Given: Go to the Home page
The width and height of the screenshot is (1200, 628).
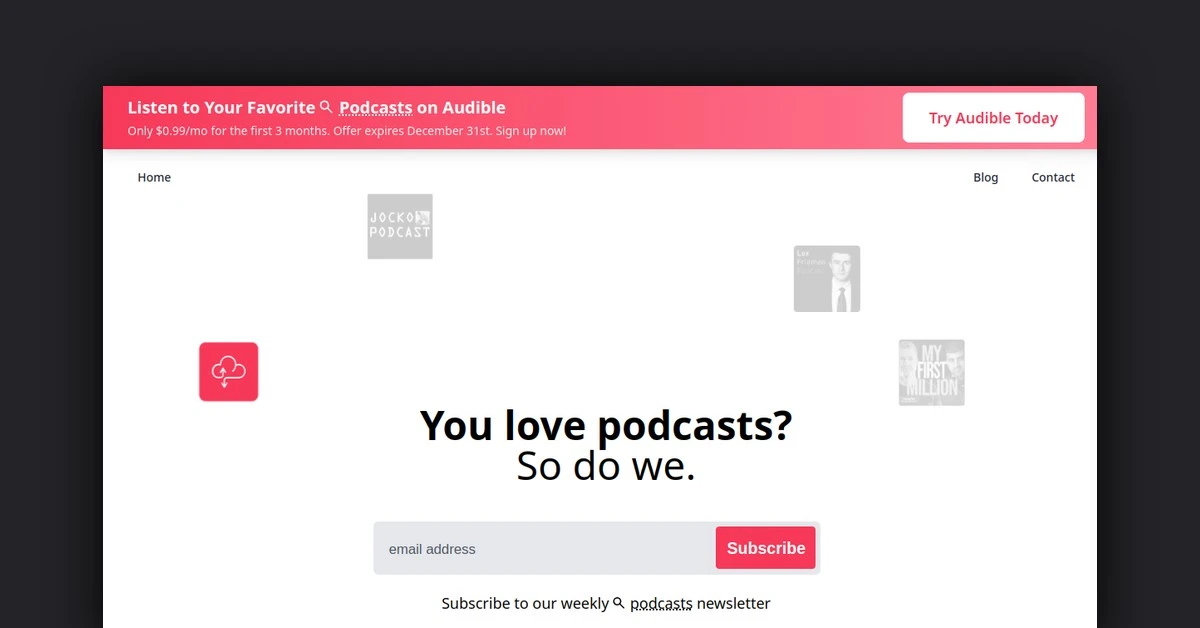Looking at the screenshot, I should coord(154,178).
